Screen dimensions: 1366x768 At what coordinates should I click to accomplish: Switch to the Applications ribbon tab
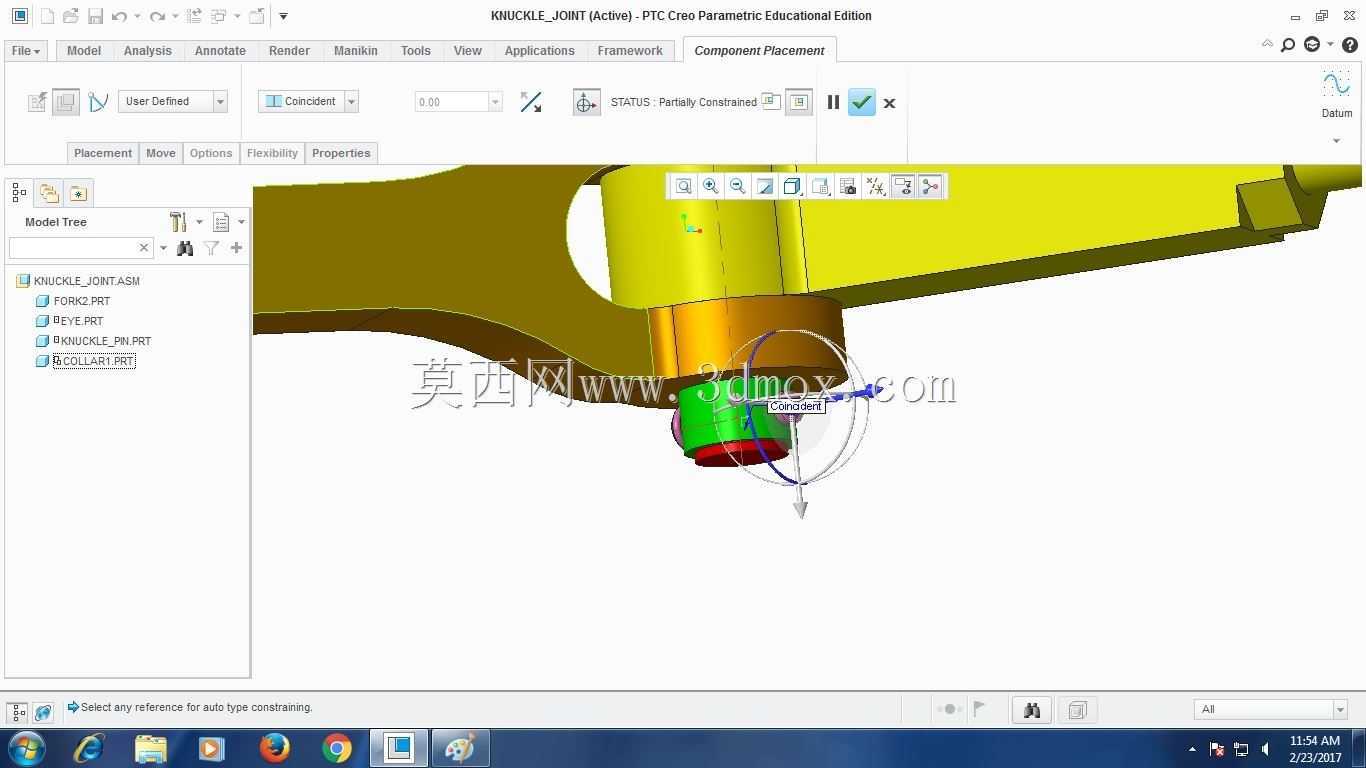pyautogui.click(x=539, y=51)
